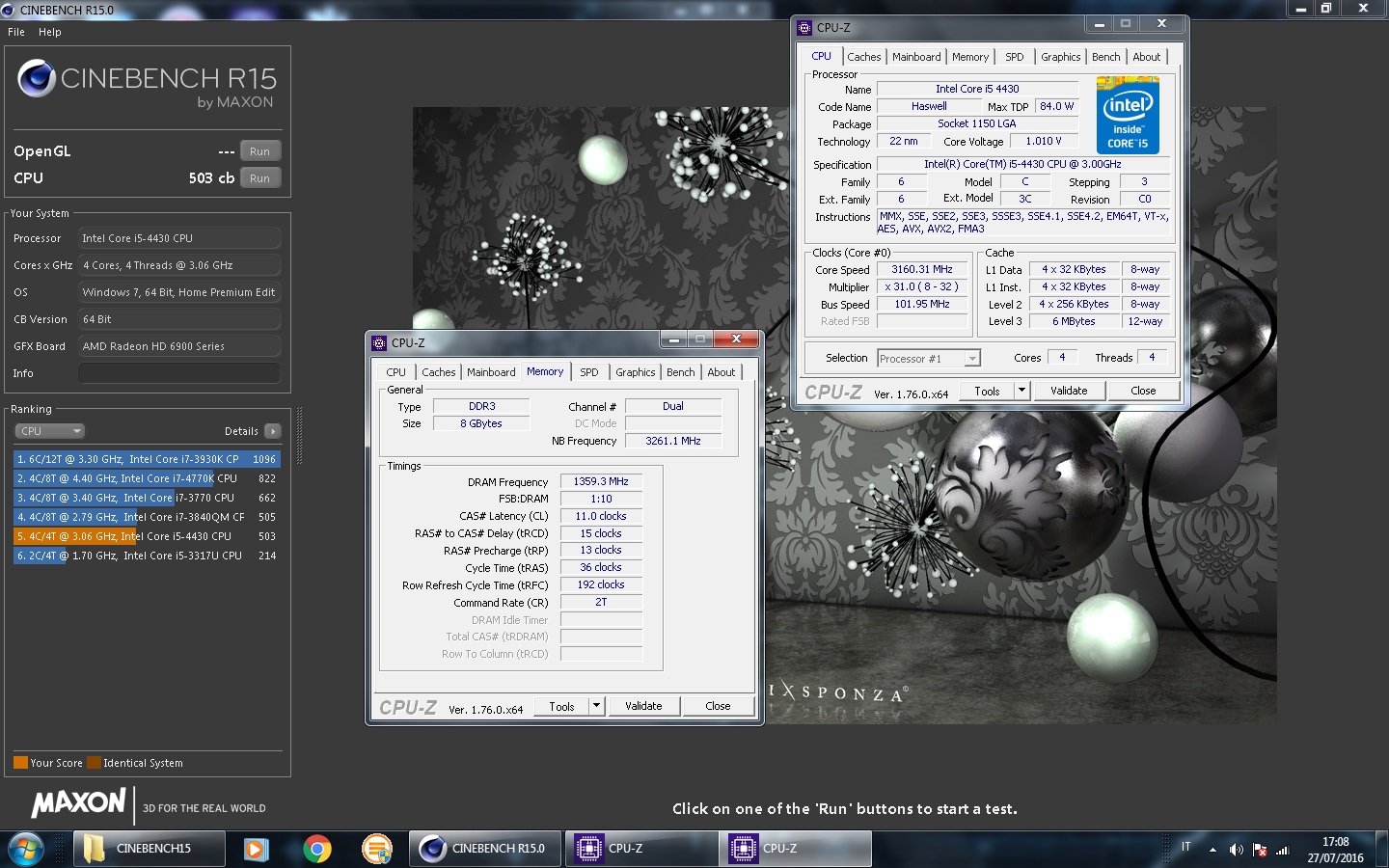Open Google Chrome from taskbar

(x=316, y=849)
